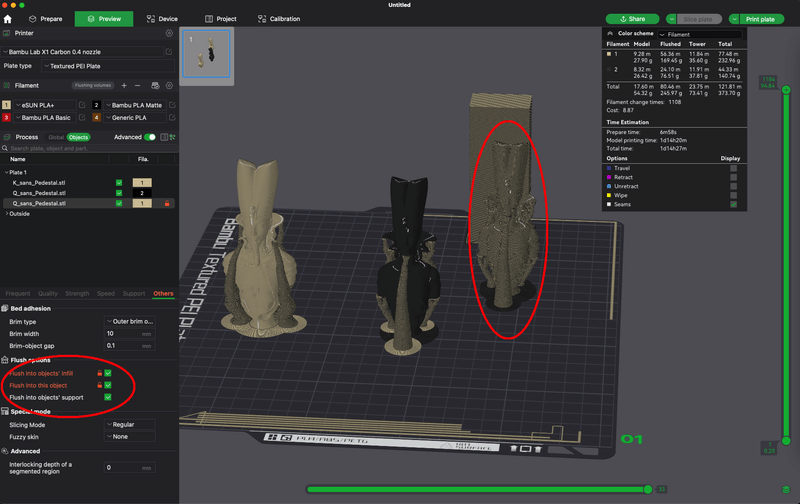Open Flushing volumes button

click(x=93, y=86)
